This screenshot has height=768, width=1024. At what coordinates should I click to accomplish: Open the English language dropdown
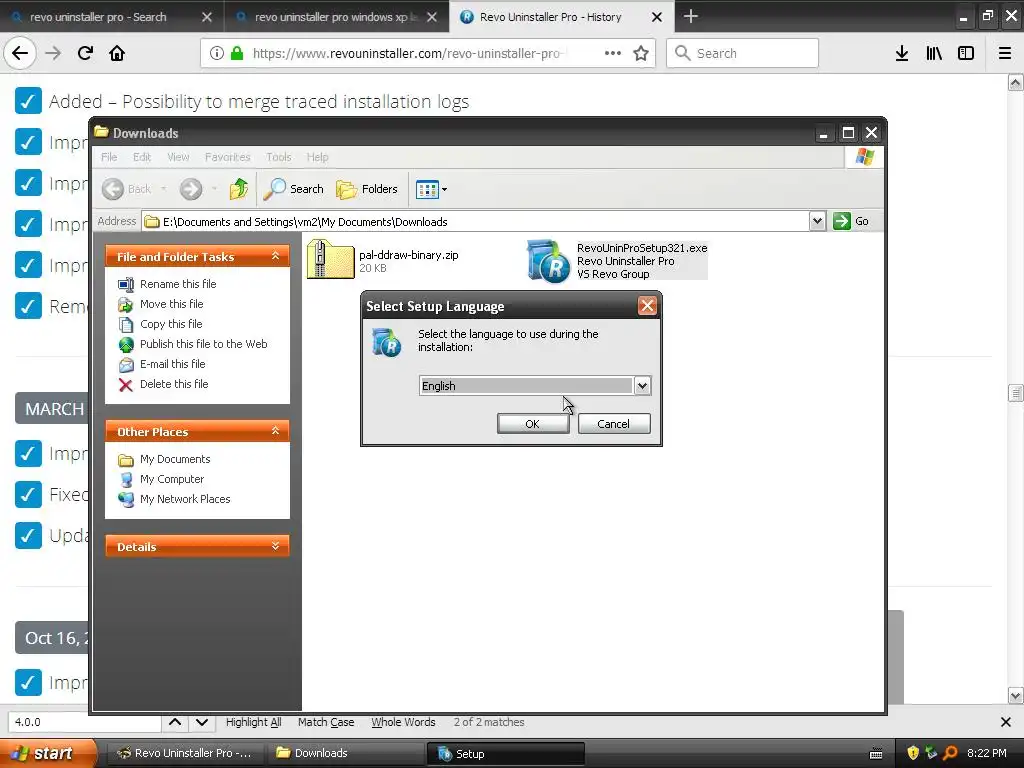click(642, 386)
